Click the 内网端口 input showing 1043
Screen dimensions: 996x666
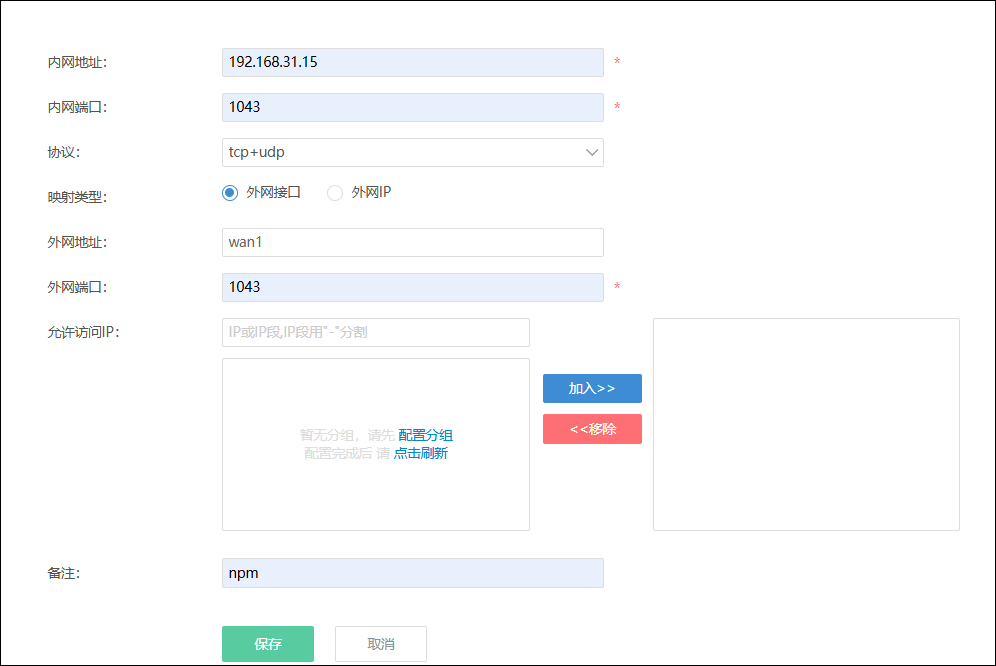click(412, 107)
